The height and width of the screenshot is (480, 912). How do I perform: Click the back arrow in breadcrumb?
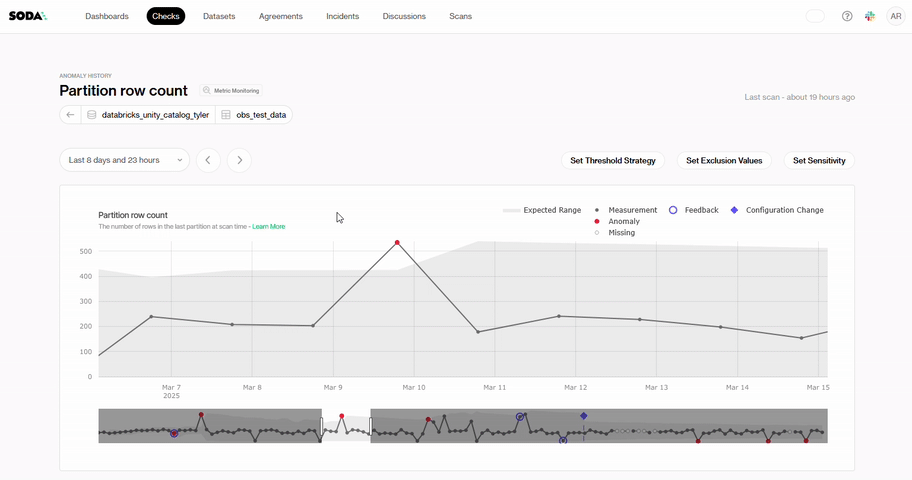71,115
